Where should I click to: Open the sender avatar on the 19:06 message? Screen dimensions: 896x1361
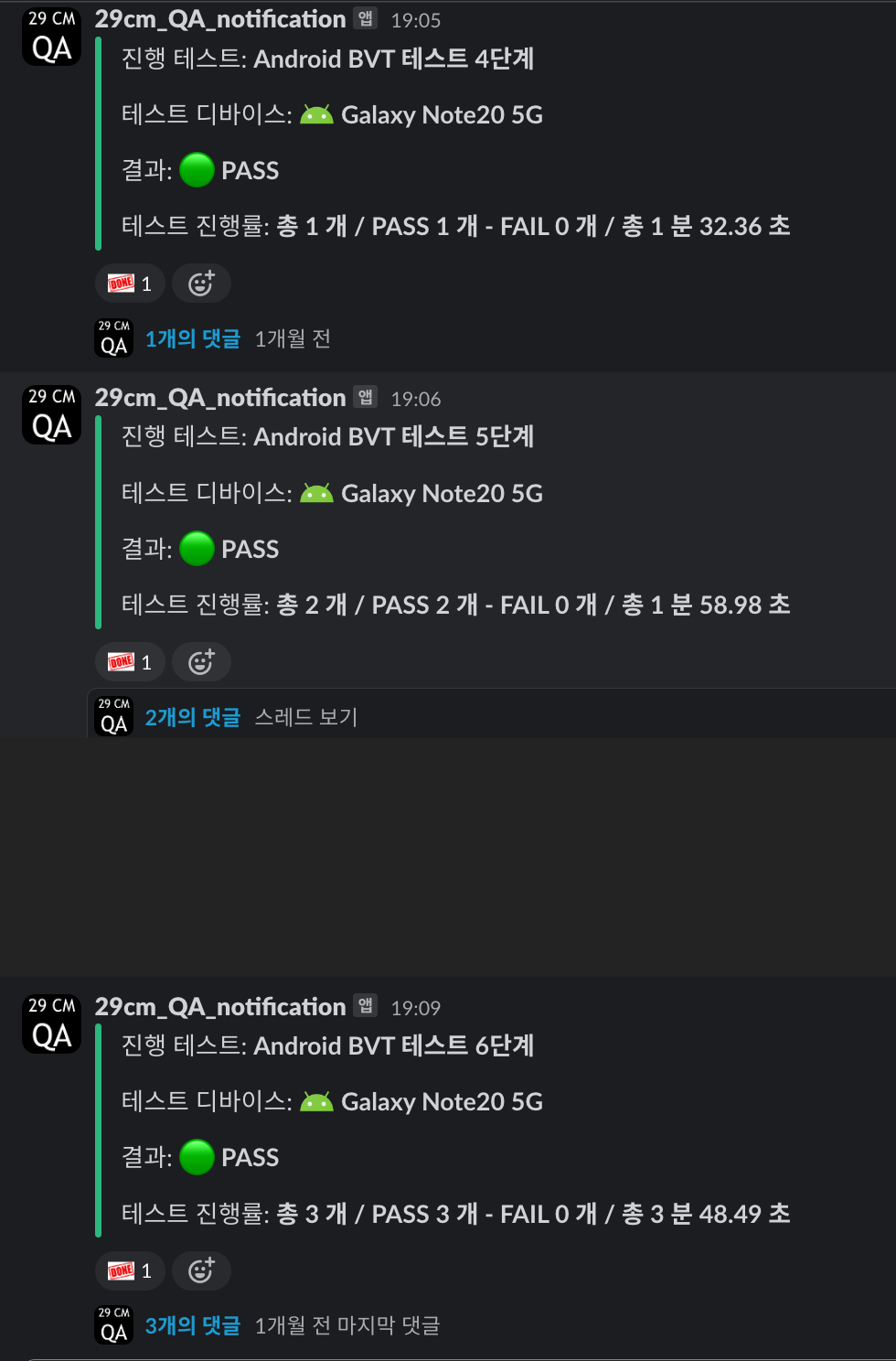[51, 415]
